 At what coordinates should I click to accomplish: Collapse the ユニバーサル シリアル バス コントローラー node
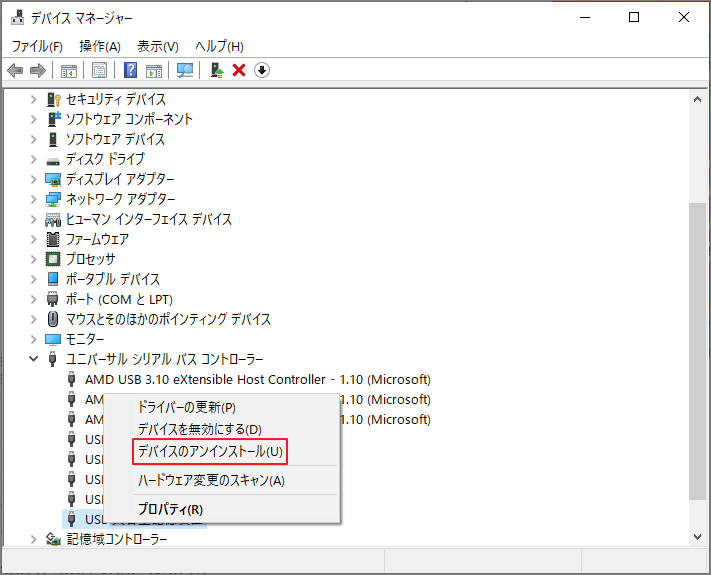(34, 359)
